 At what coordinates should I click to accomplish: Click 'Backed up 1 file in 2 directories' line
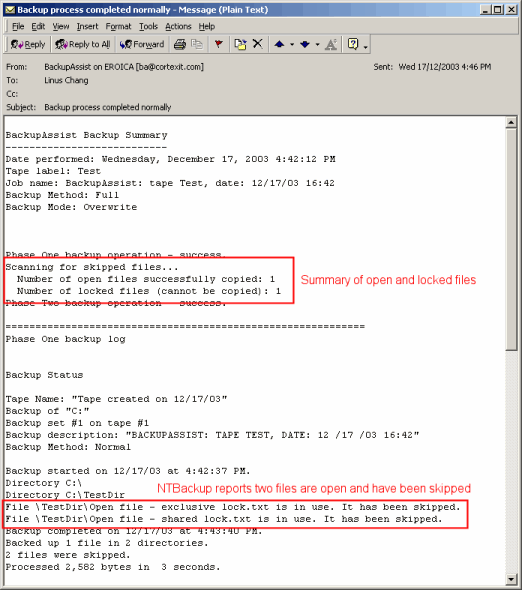pyautogui.click(x=107, y=543)
